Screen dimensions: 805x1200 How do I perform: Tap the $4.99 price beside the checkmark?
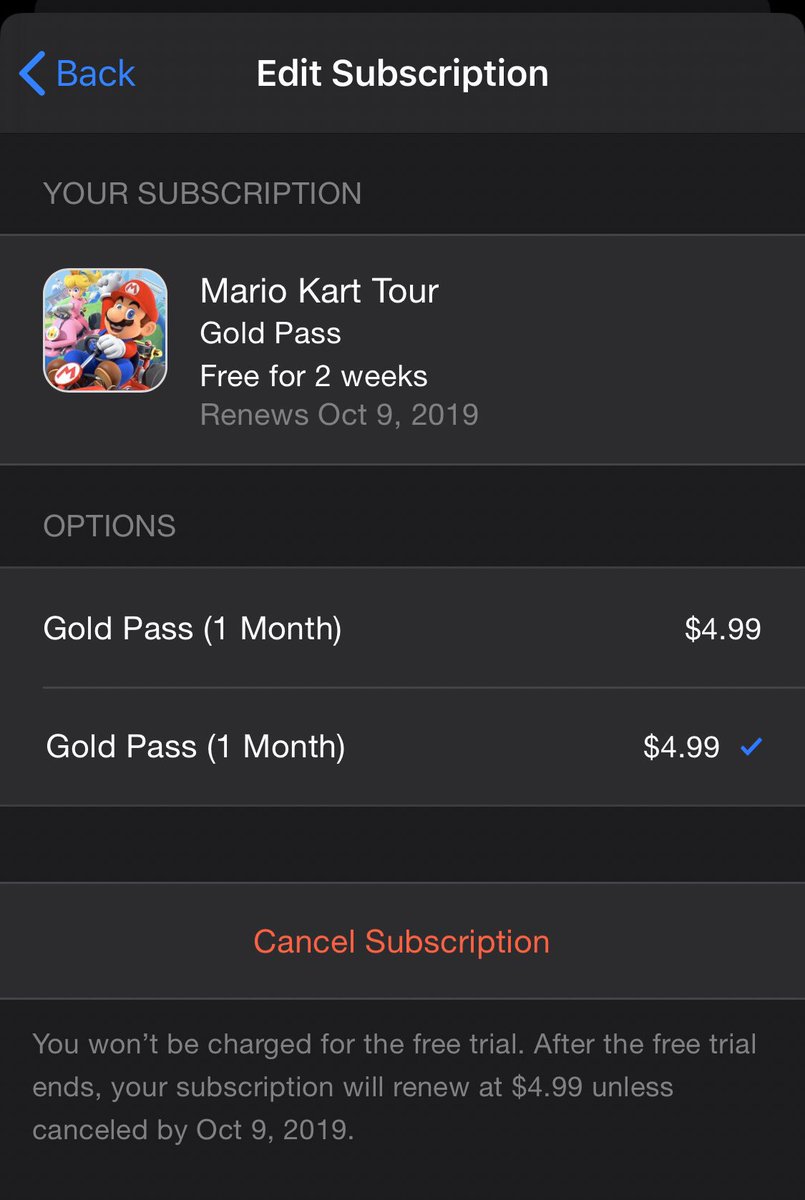pyautogui.click(x=681, y=747)
